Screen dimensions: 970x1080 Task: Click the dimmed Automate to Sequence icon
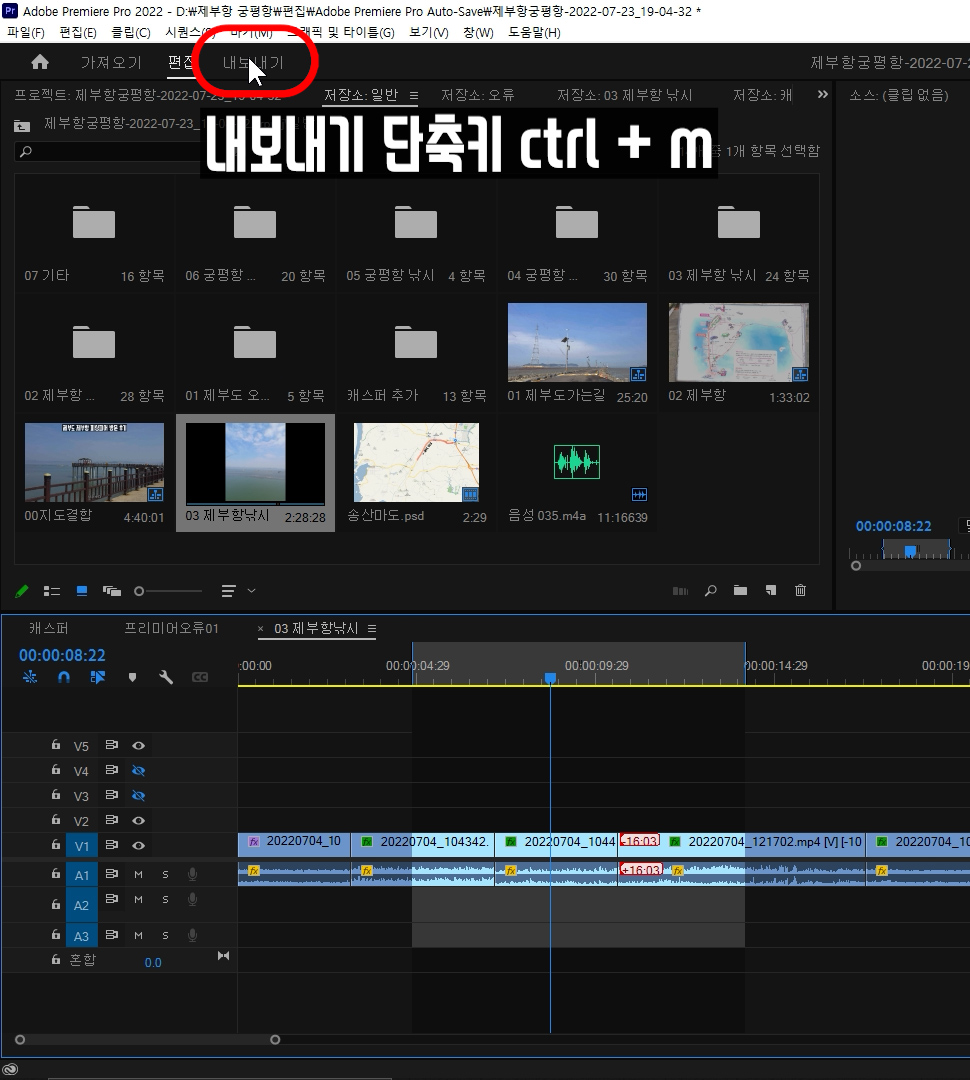(681, 591)
